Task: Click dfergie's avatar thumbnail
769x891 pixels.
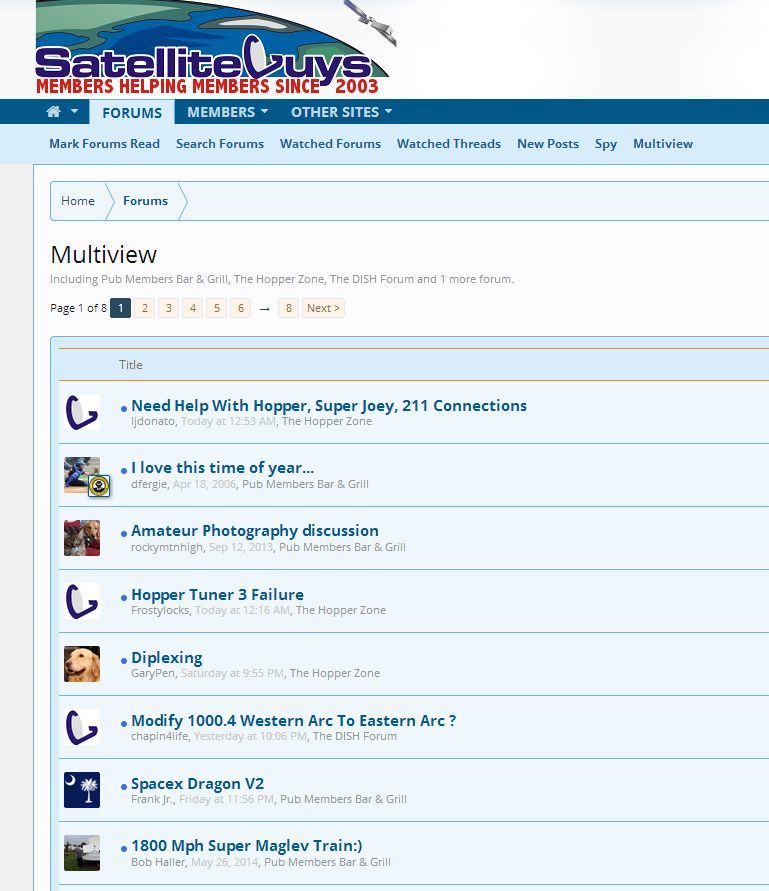Action: click(x=82, y=475)
